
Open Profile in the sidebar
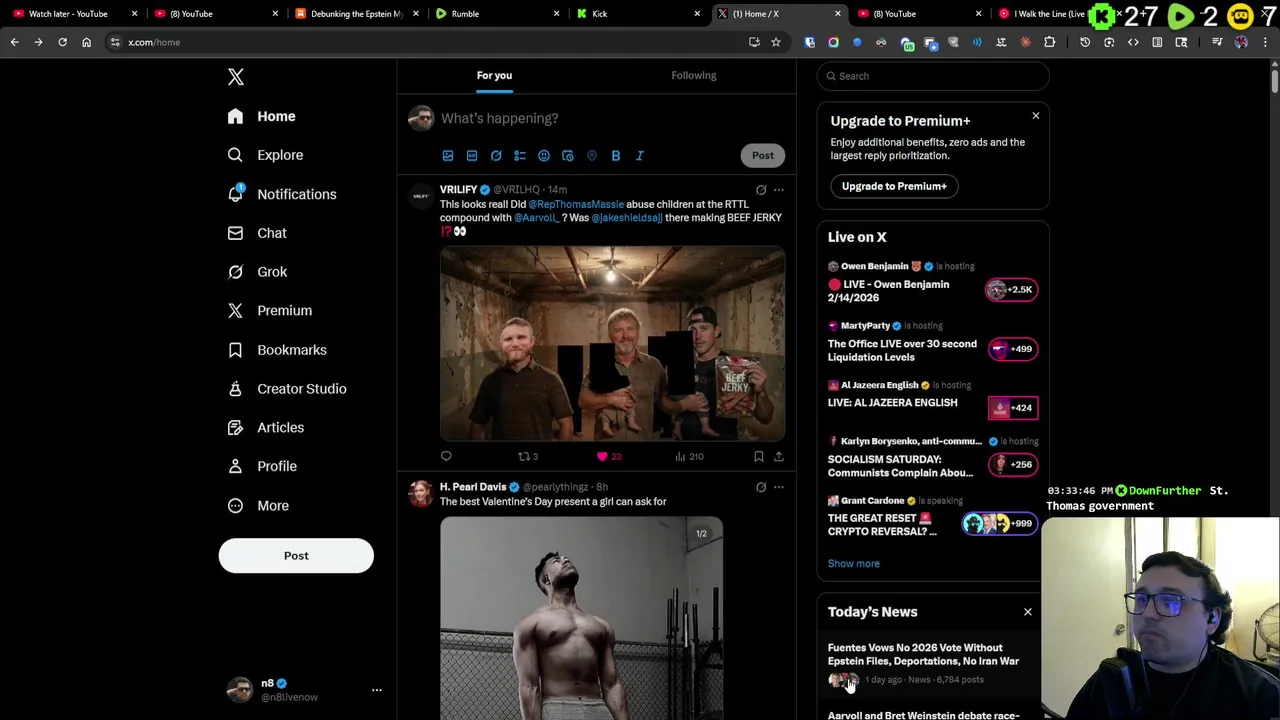pyautogui.click(x=262, y=466)
